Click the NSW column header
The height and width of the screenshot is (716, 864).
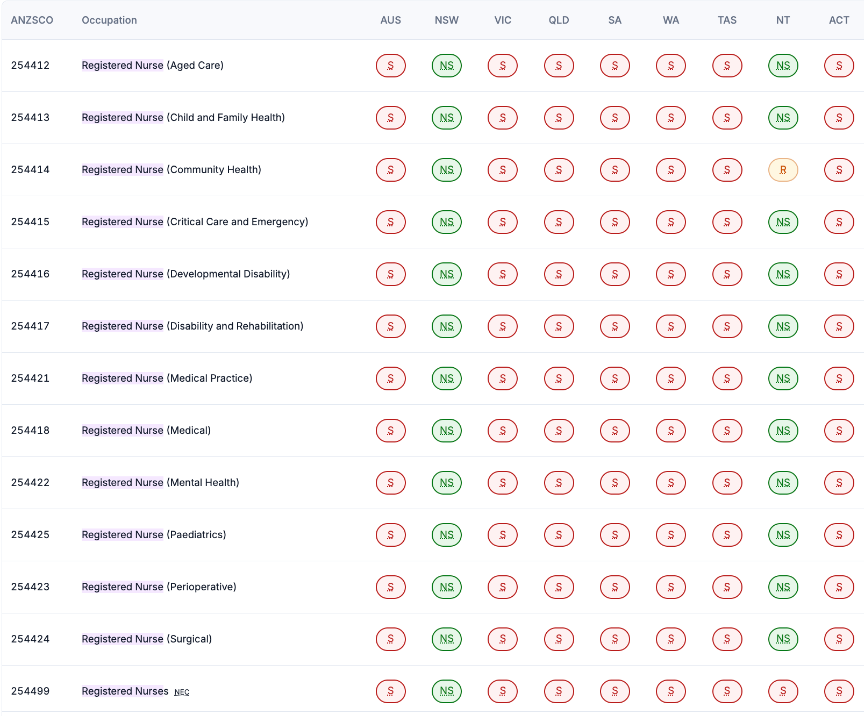point(446,20)
